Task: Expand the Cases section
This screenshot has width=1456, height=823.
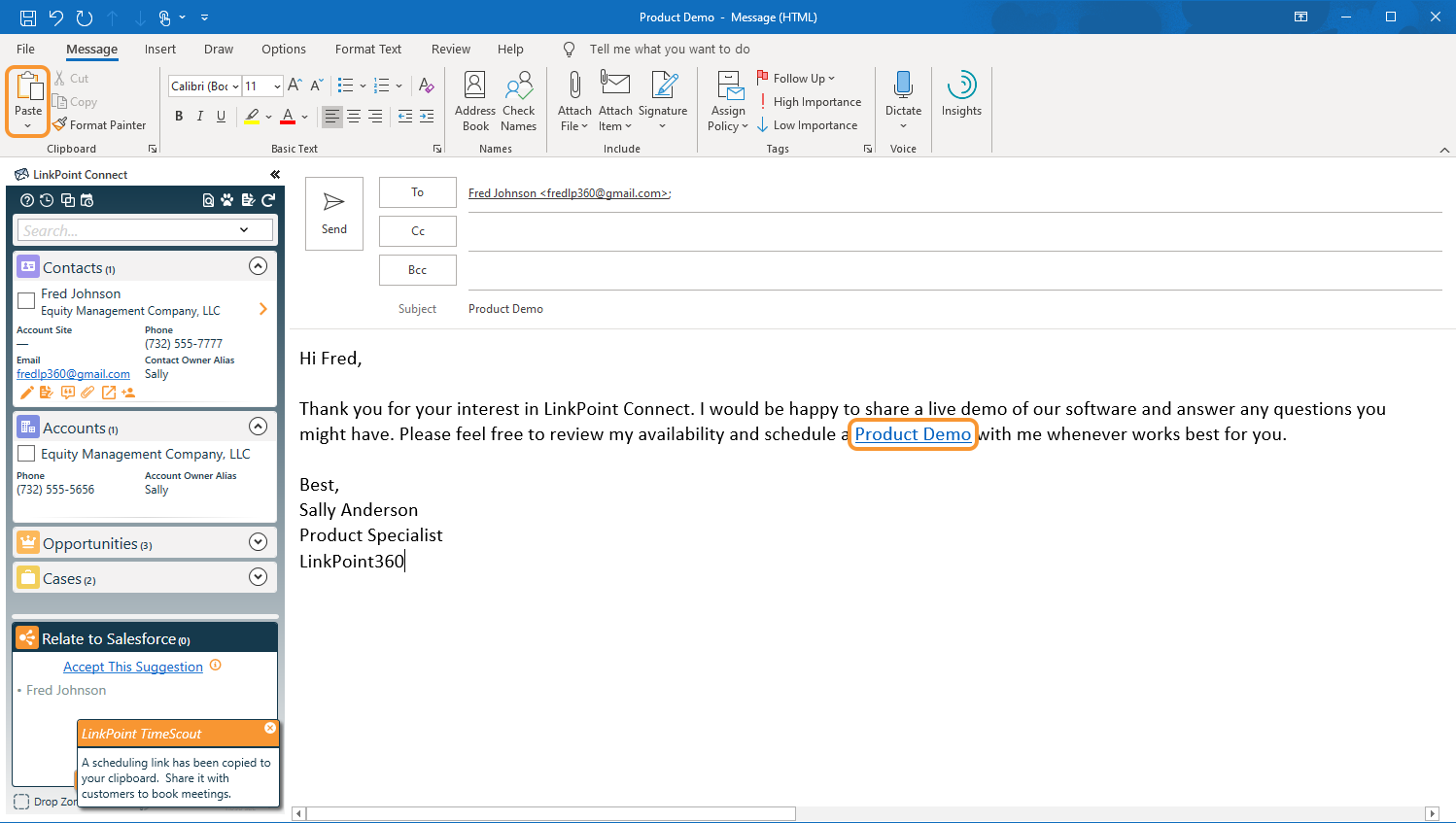Action: click(258, 576)
